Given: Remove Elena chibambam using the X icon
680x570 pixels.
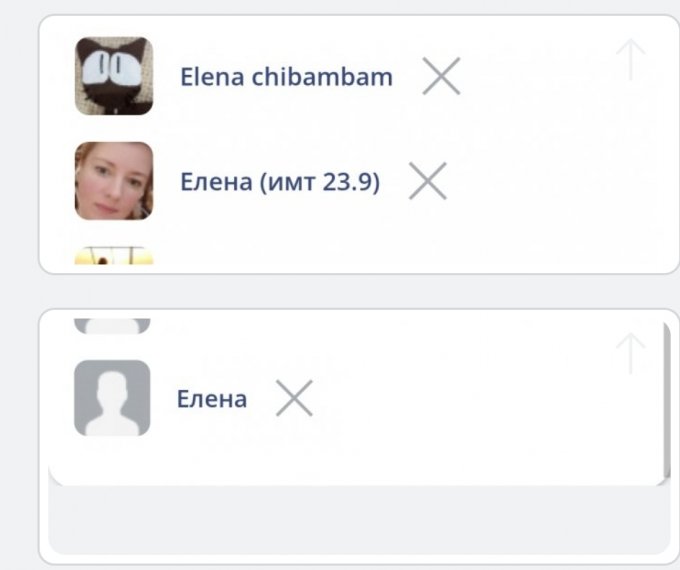Looking at the screenshot, I should pyautogui.click(x=441, y=76).
